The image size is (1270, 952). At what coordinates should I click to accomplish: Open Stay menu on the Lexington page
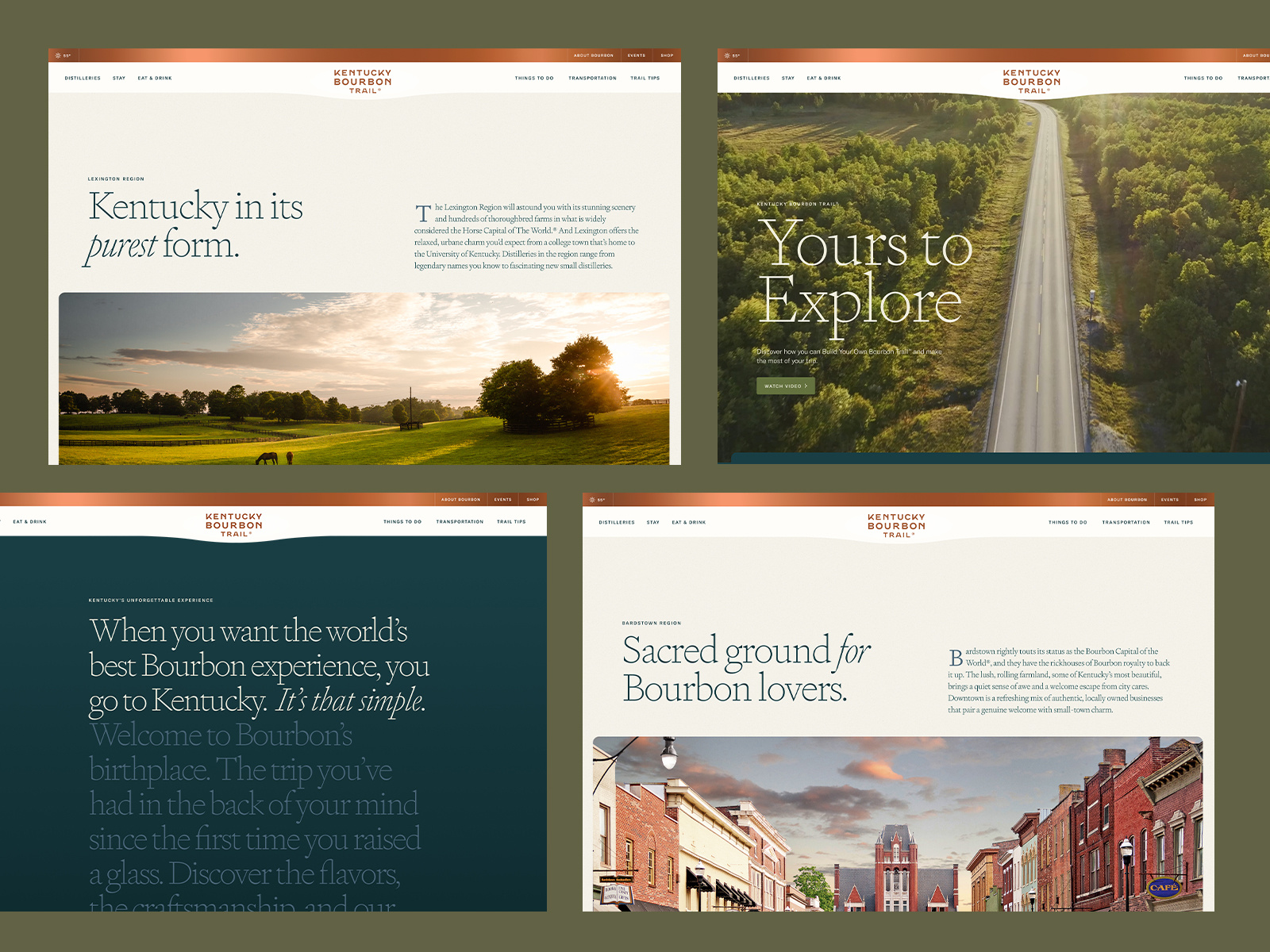[119, 79]
